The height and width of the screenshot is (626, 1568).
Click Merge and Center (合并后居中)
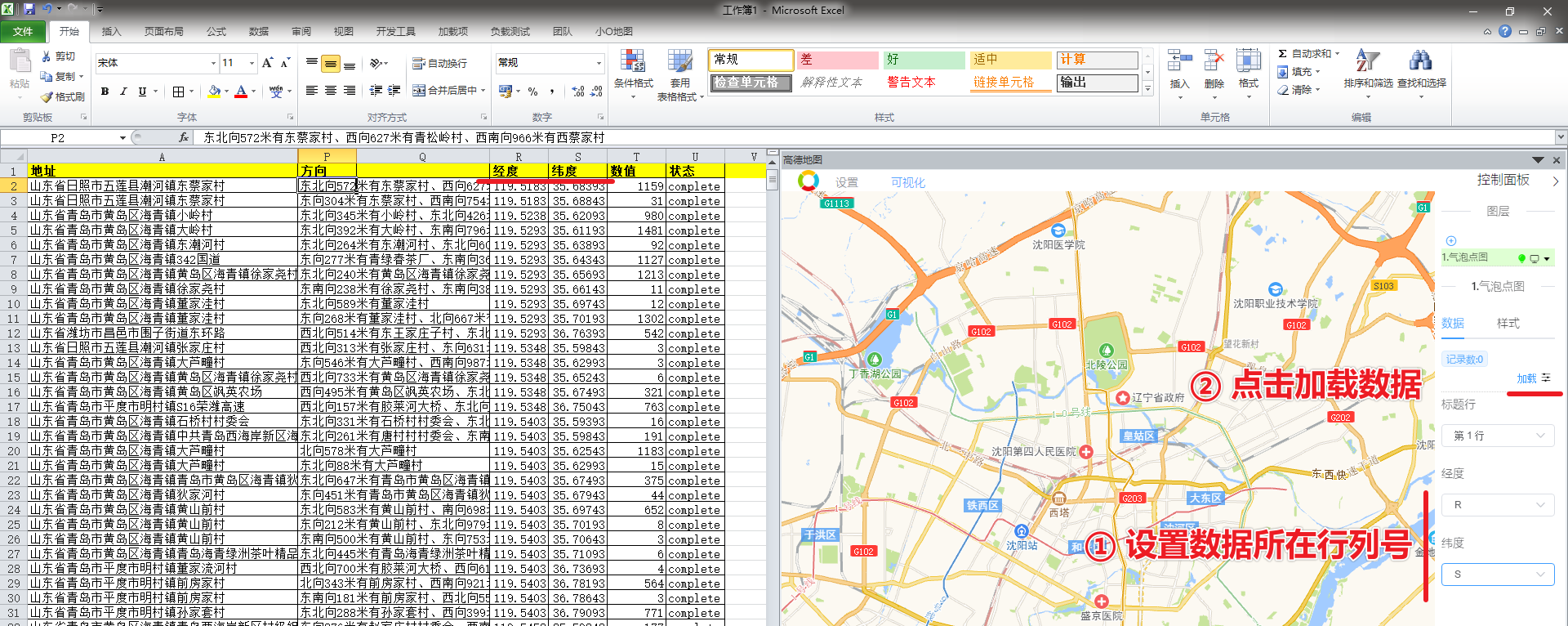tap(444, 91)
